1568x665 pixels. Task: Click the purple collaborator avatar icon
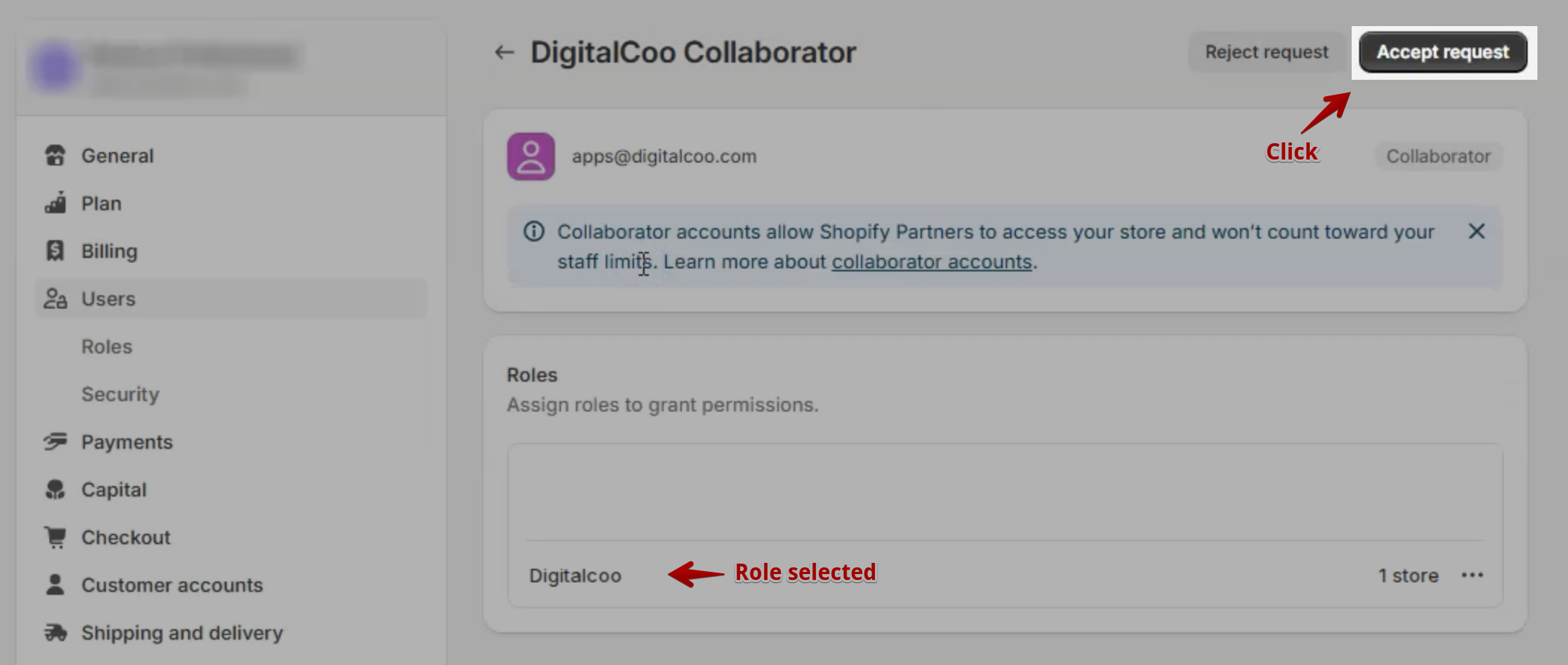[x=531, y=157]
